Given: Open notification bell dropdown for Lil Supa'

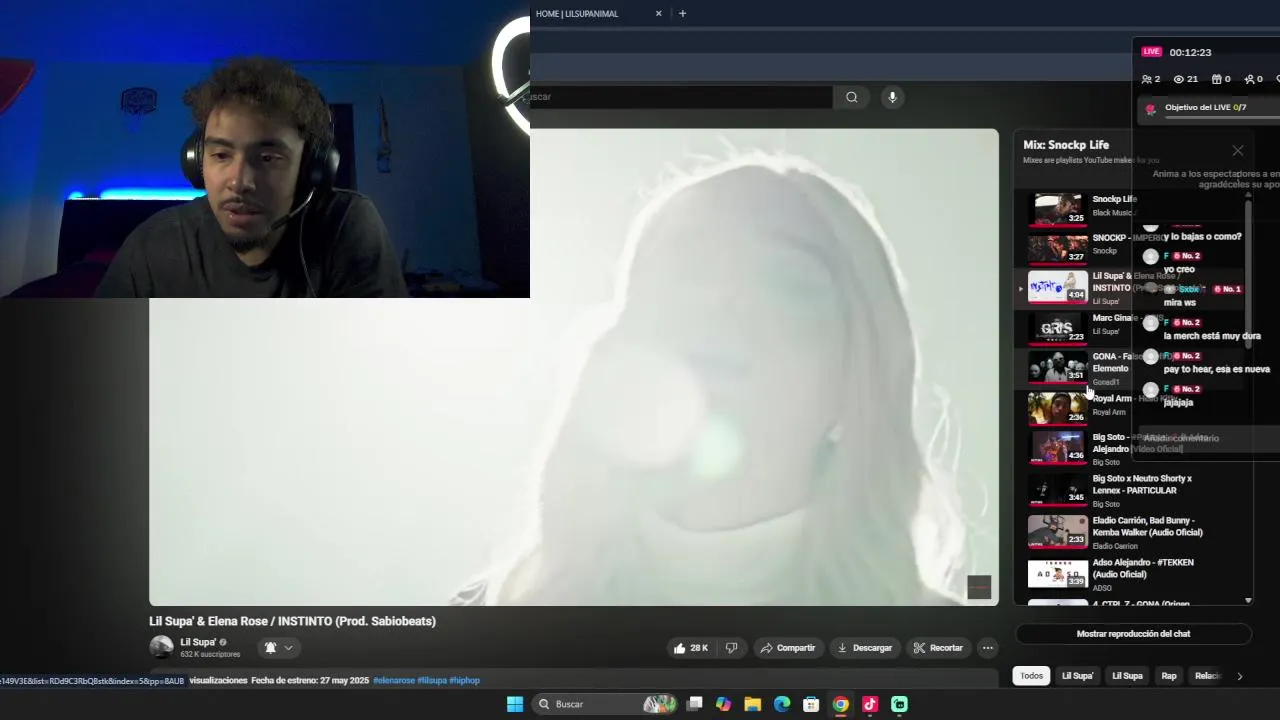Looking at the screenshot, I should (x=278, y=648).
